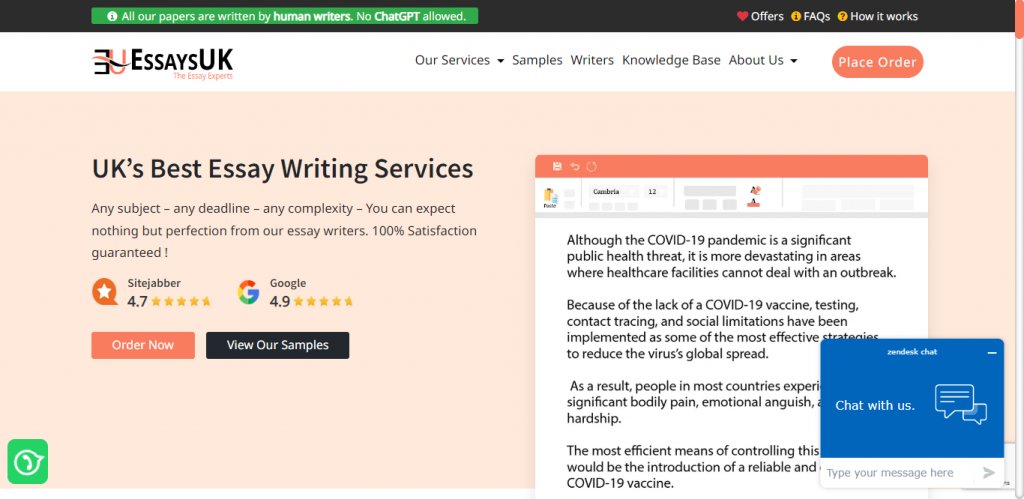The height and width of the screenshot is (499, 1024).
Task: Click the zendesk chat header title
Action: (x=912, y=352)
